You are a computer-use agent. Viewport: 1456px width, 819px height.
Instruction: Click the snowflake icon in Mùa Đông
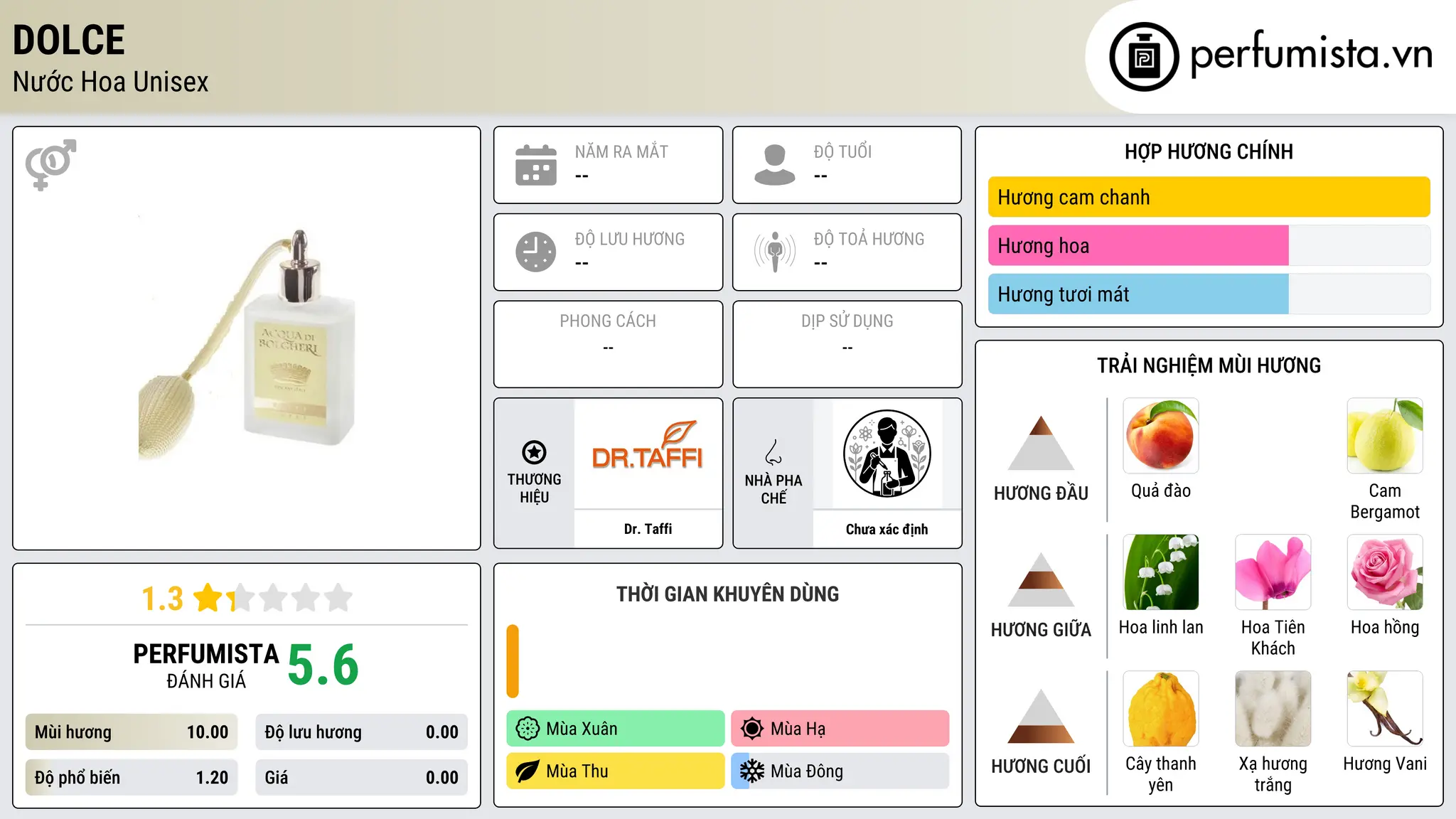752,771
